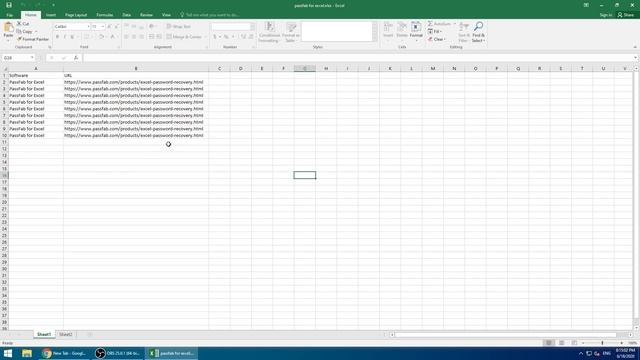The image size is (640, 360).
Task: Toggle Bold formatting
Action: (x=58, y=37)
